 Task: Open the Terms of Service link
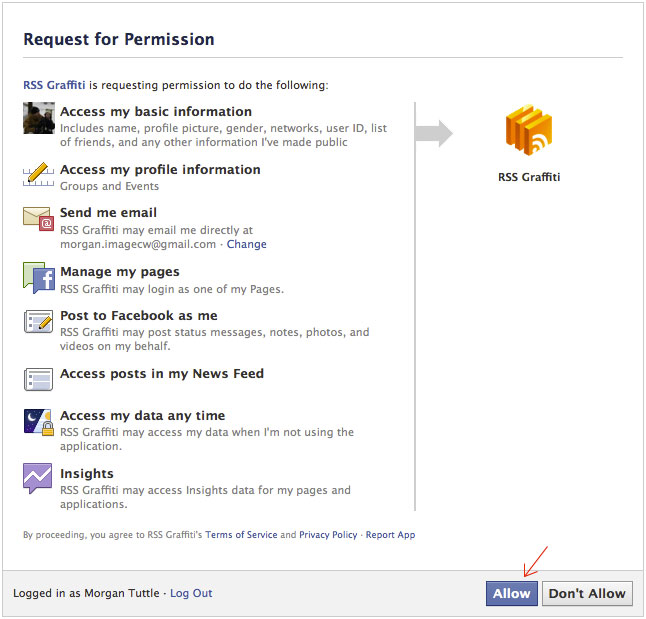pos(241,535)
